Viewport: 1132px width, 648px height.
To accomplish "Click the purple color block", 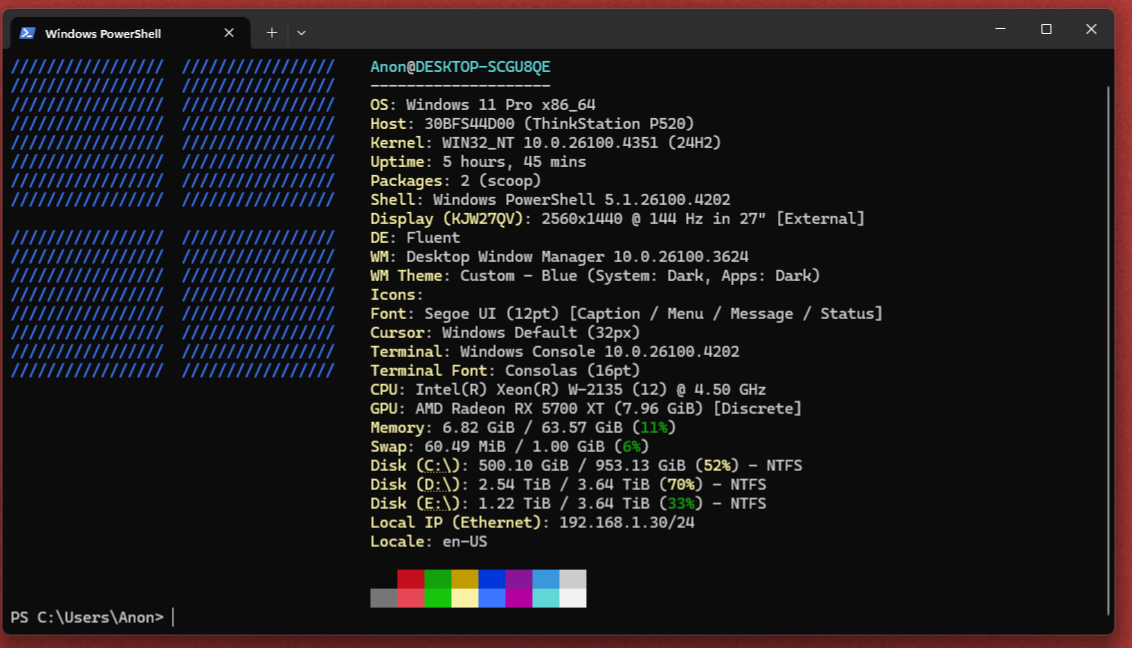I will (519, 579).
